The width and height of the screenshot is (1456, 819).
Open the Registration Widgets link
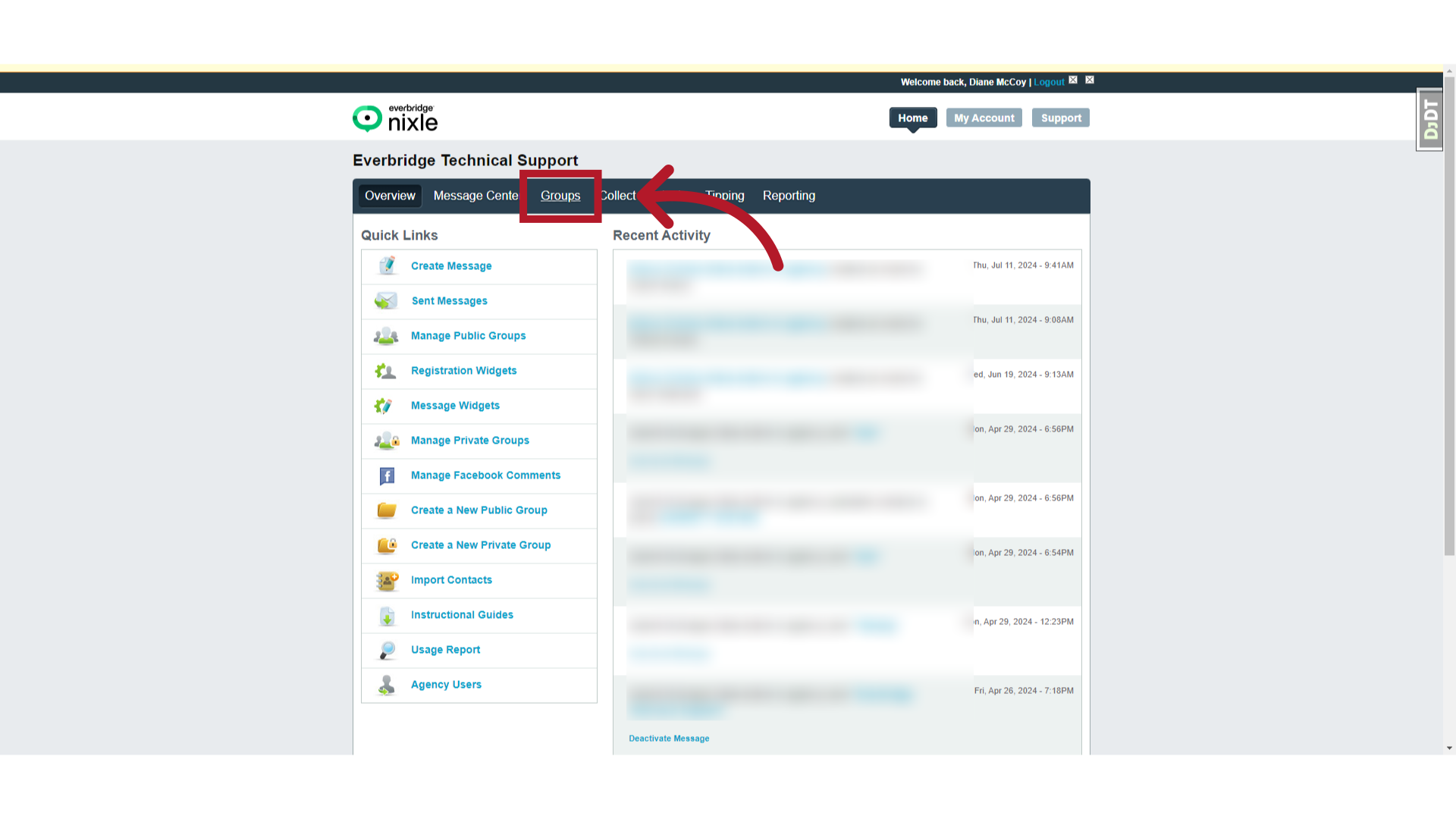click(x=463, y=371)
